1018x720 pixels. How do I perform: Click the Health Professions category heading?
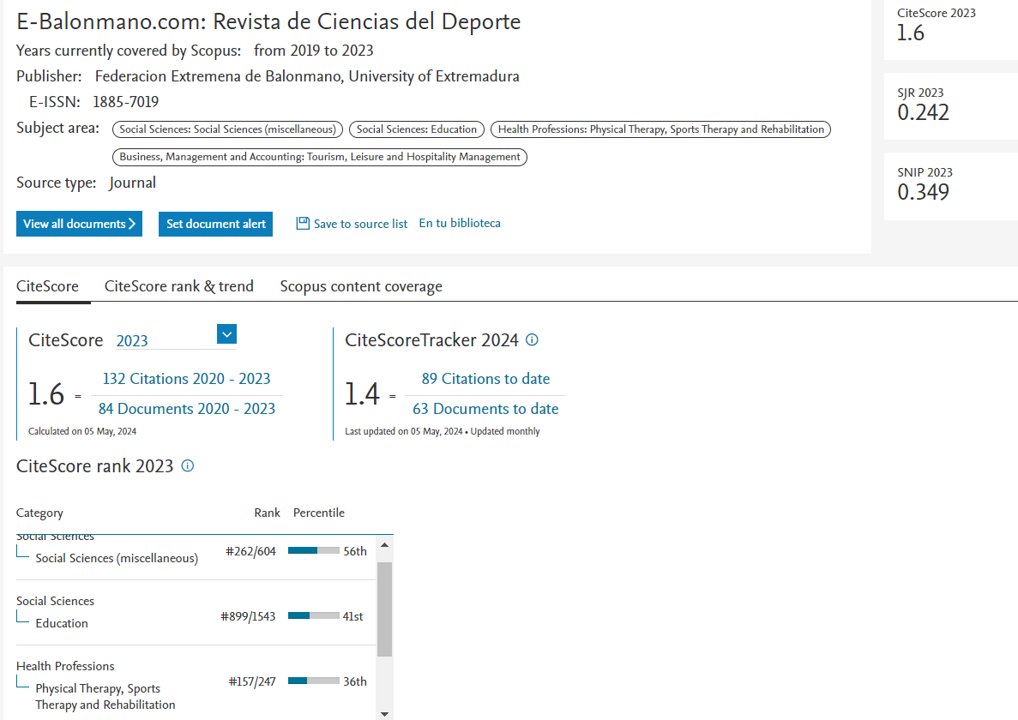[x=65, y=666]
